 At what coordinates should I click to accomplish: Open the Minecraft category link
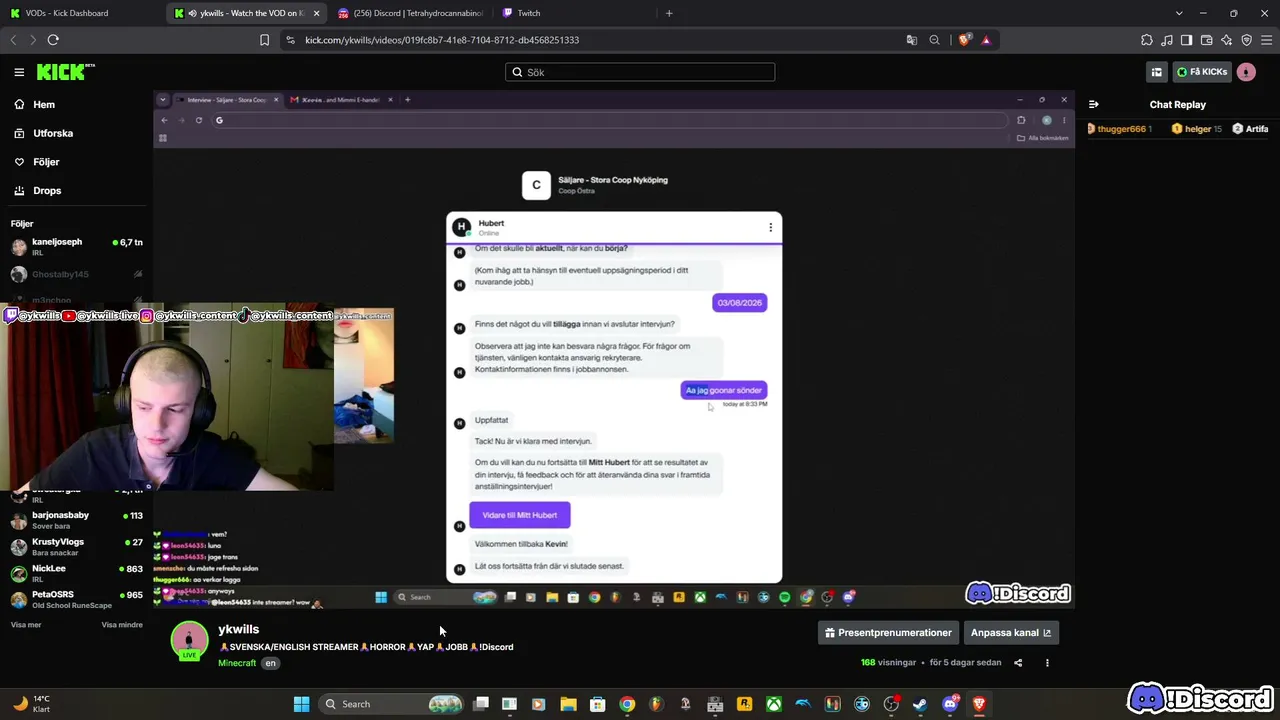[237, 663]
